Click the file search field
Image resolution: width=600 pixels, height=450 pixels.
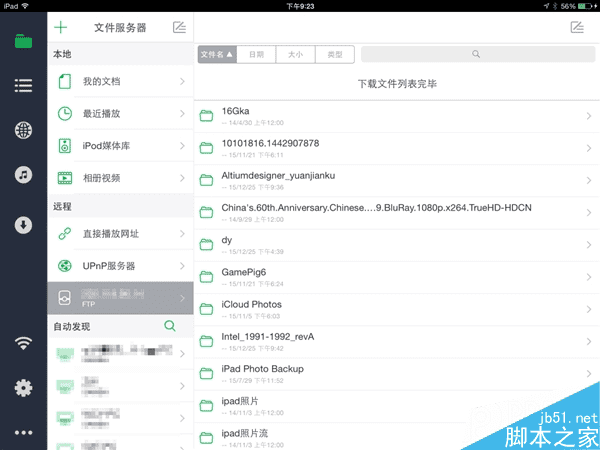tap(478, 54)
